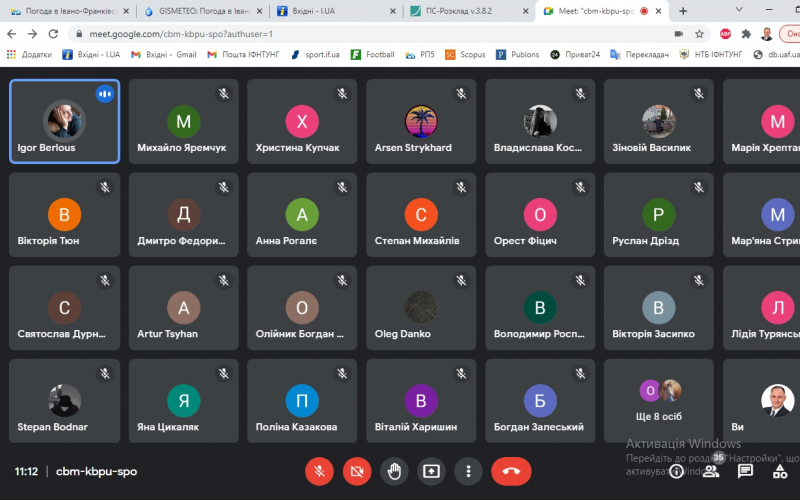This screenshot has height=500, width=800.
Task: Click the muted mic icon on Поліна Казакова's tile
Action: click(342, 373)
